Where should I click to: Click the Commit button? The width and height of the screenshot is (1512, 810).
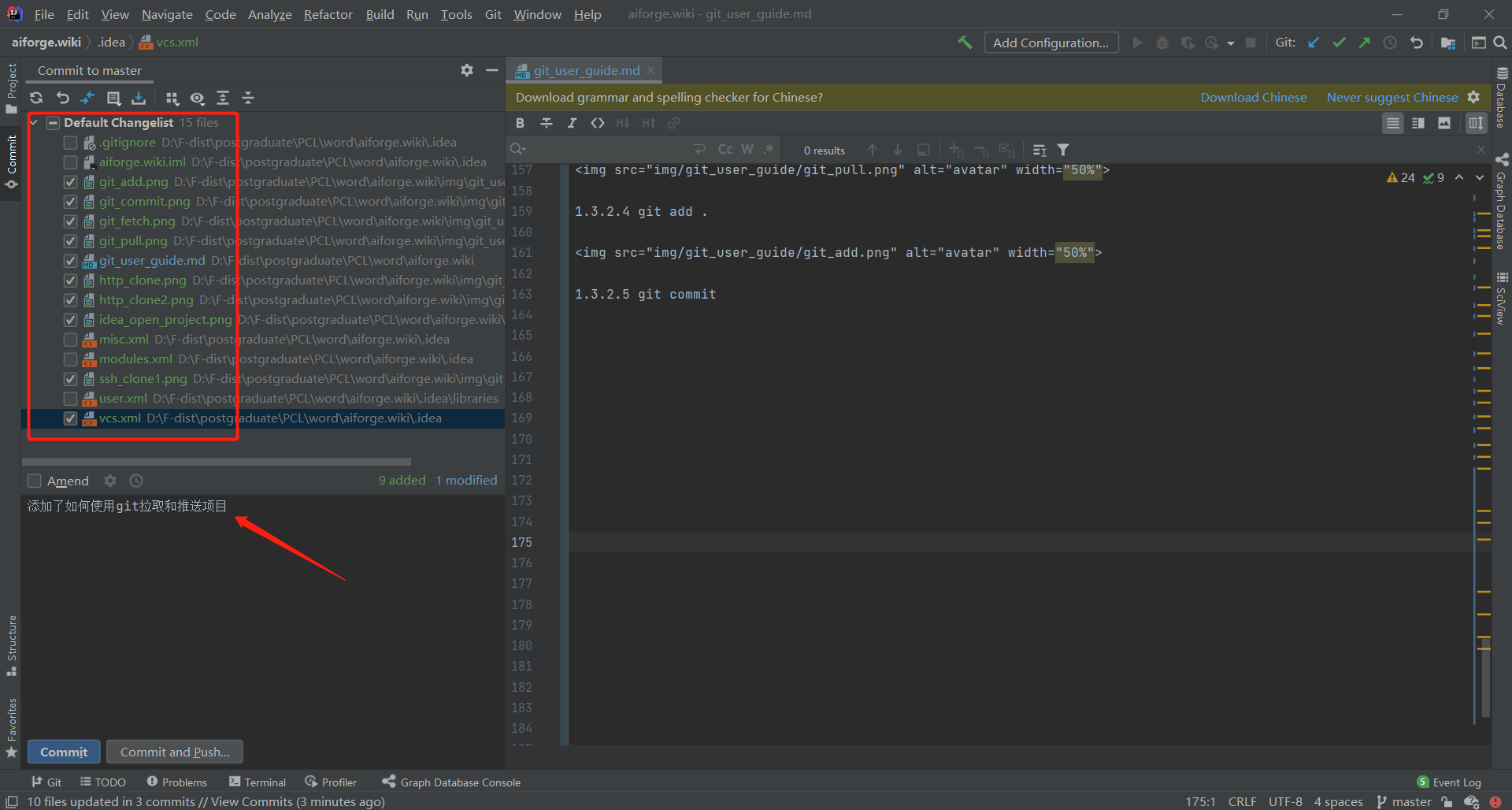64,752
